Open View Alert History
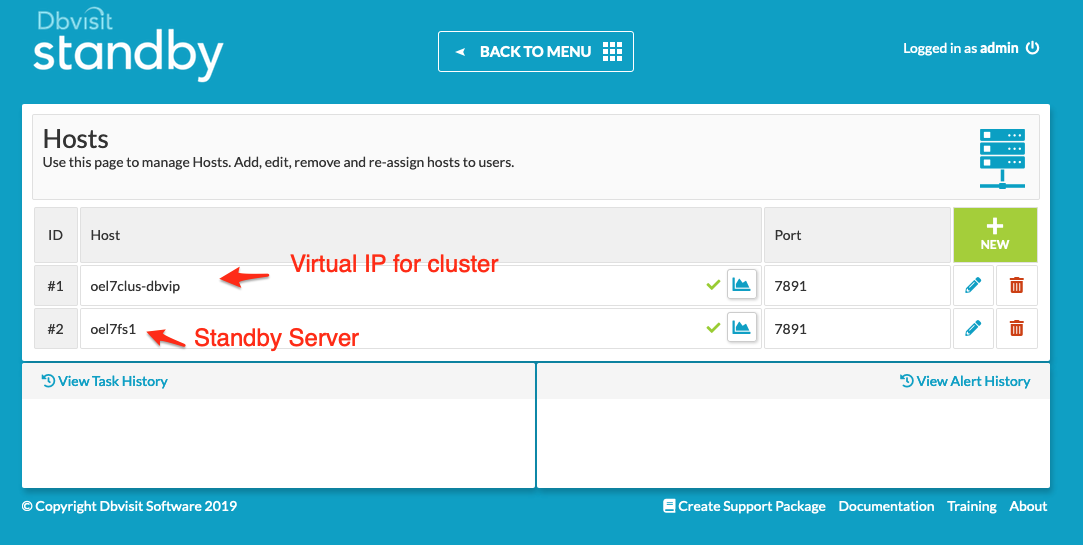The height and width of the screenshot is (545, 1083). pos(965,381)
